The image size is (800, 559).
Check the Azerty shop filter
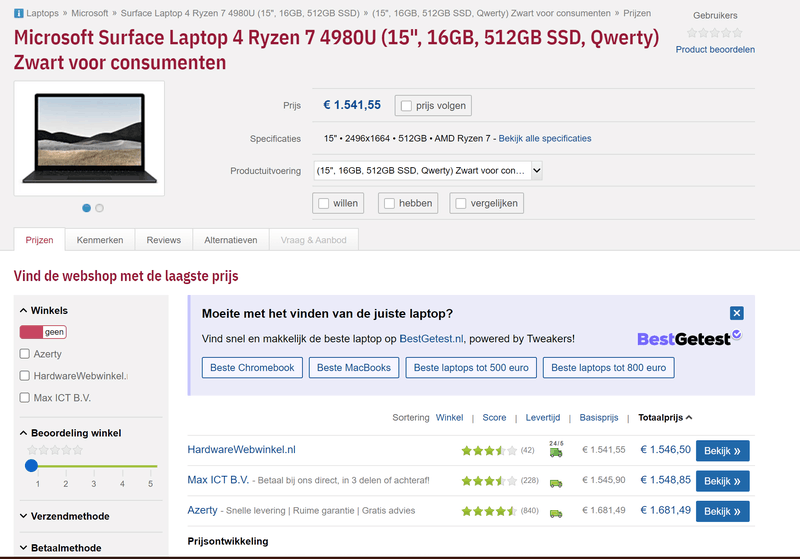click(24, 353)
